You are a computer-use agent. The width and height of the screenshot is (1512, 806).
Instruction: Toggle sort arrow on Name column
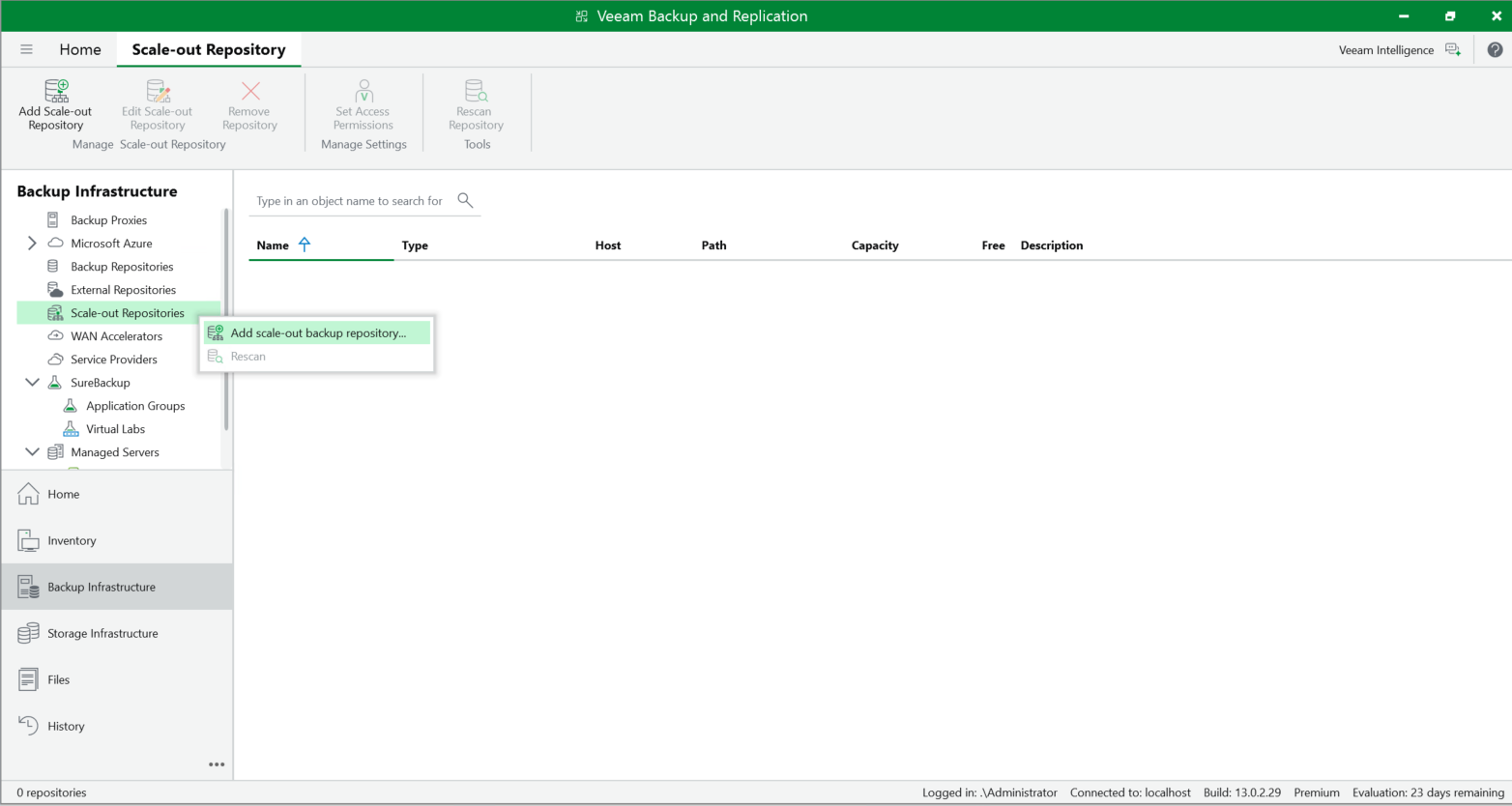coord(305,245)
